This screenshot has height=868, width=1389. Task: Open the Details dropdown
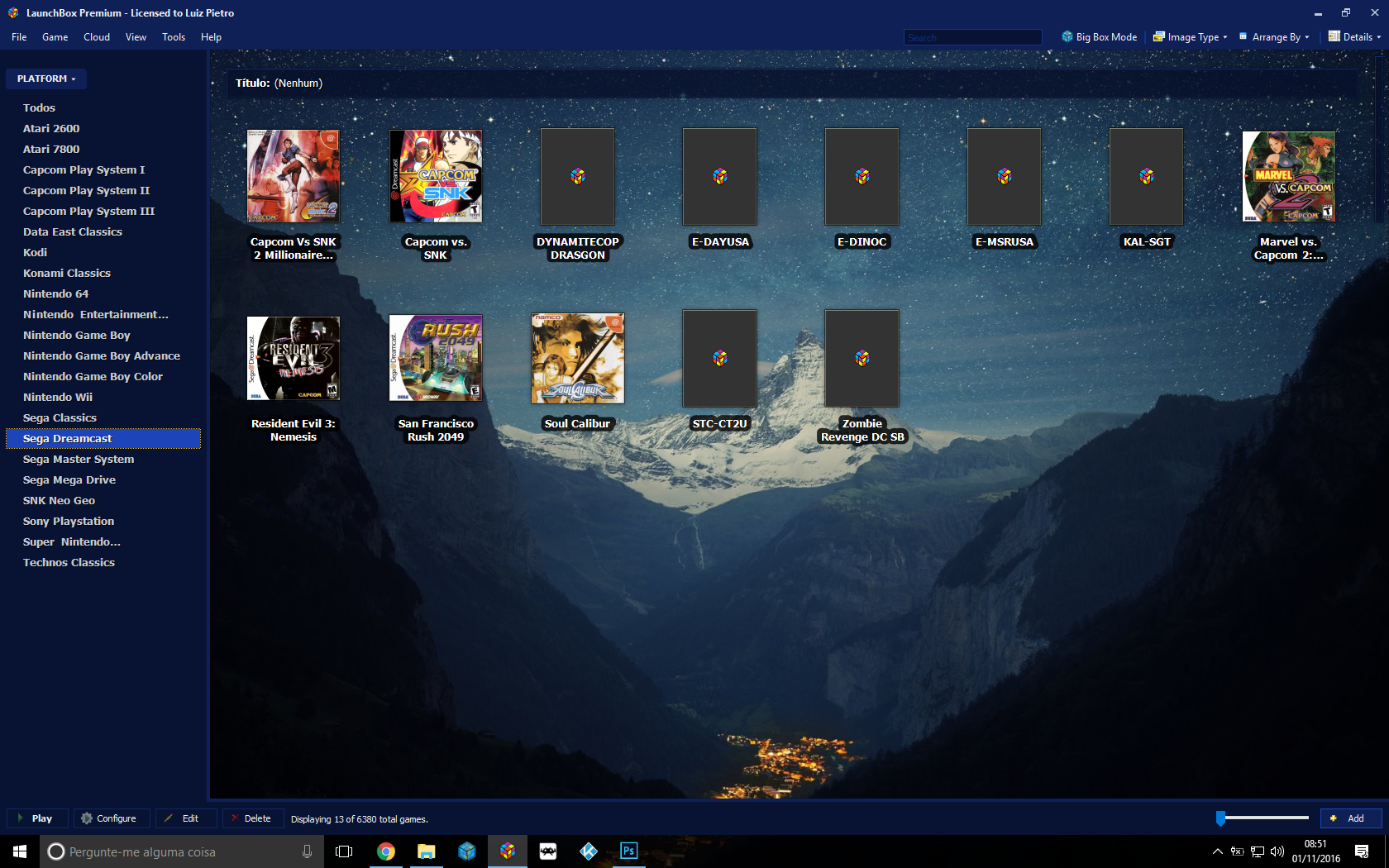(x=1354, y=37)
